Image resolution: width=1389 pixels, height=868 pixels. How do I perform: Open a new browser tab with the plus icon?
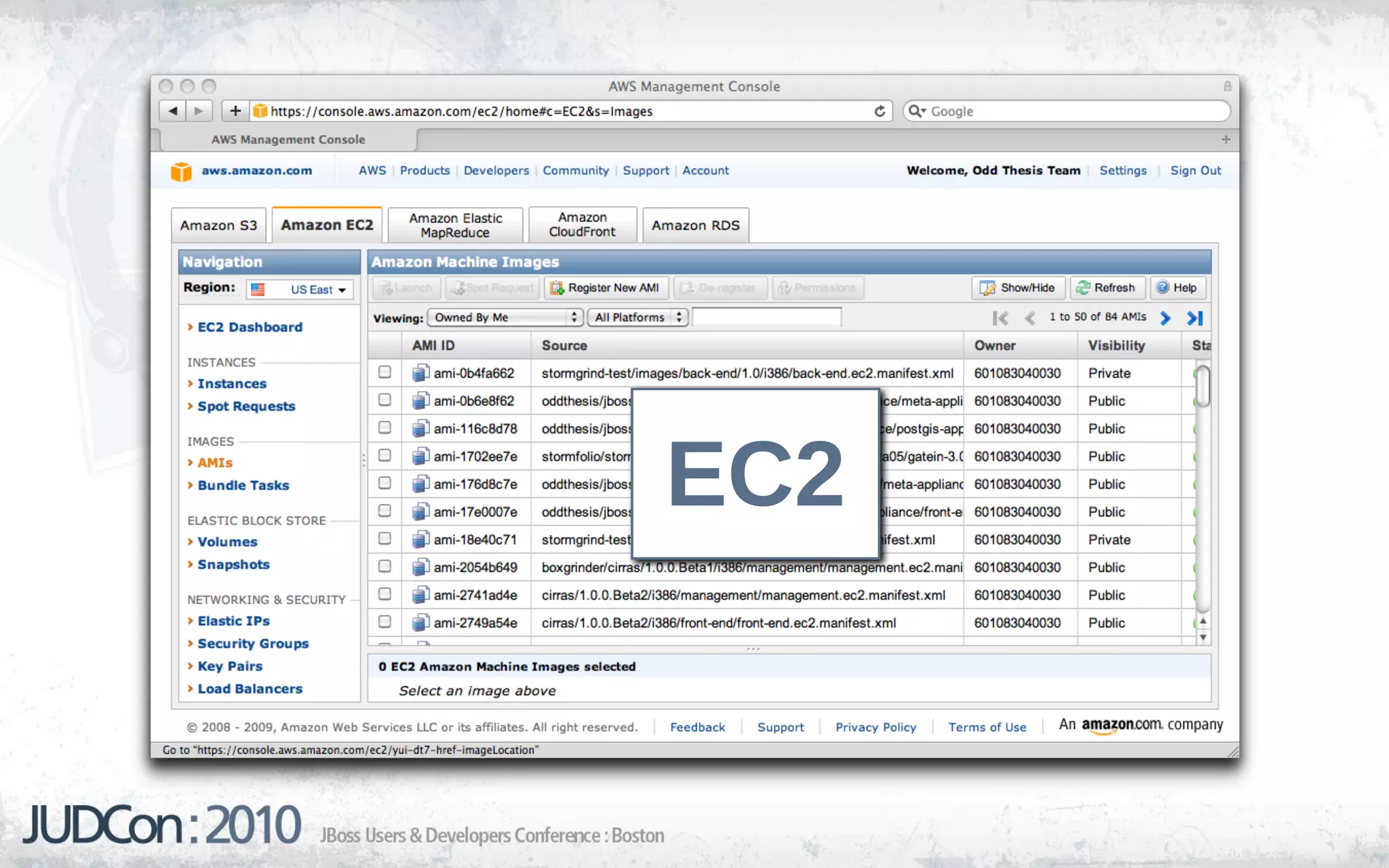click(1226, 140)
